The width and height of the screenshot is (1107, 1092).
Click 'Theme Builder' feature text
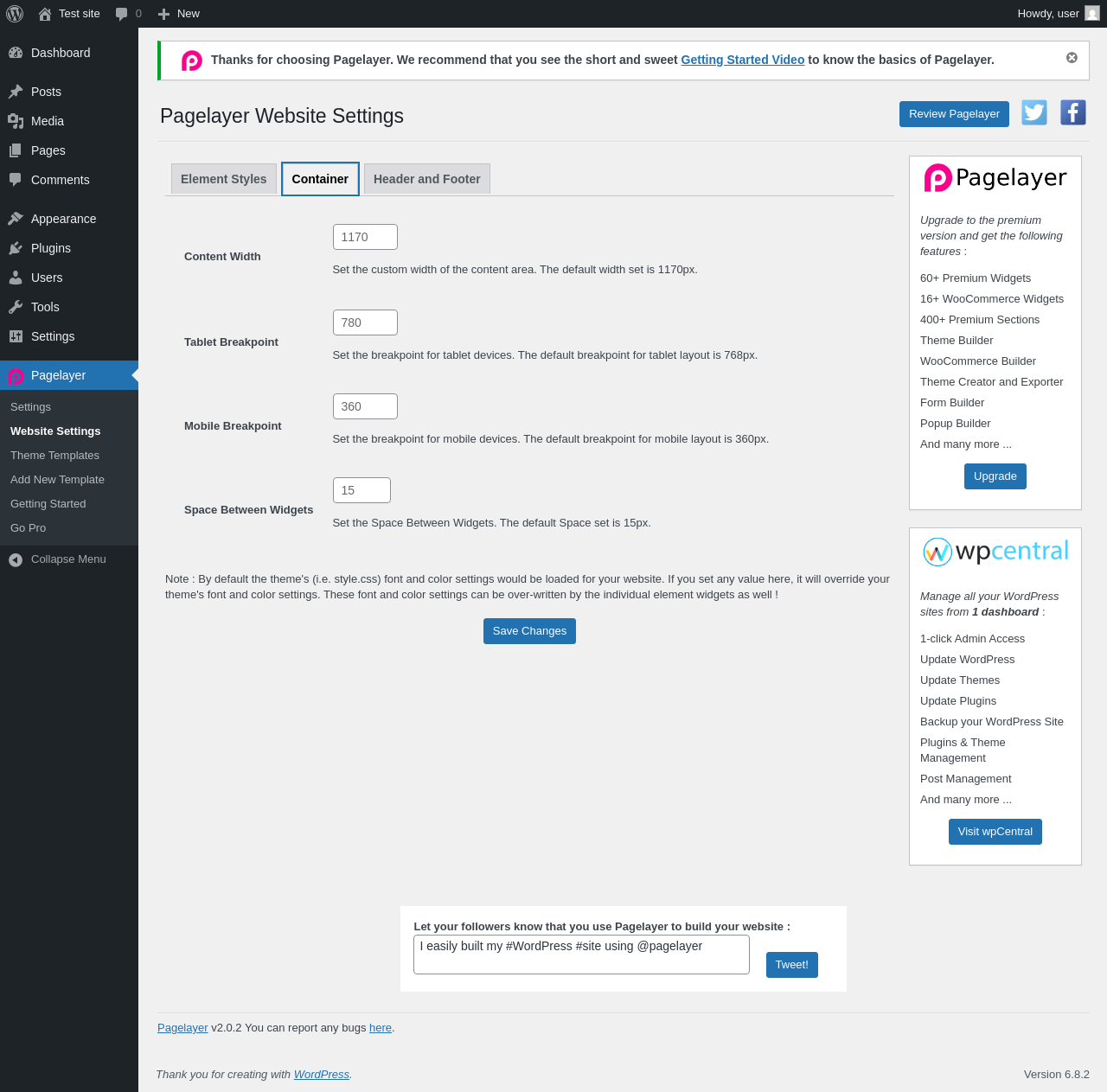957,341
